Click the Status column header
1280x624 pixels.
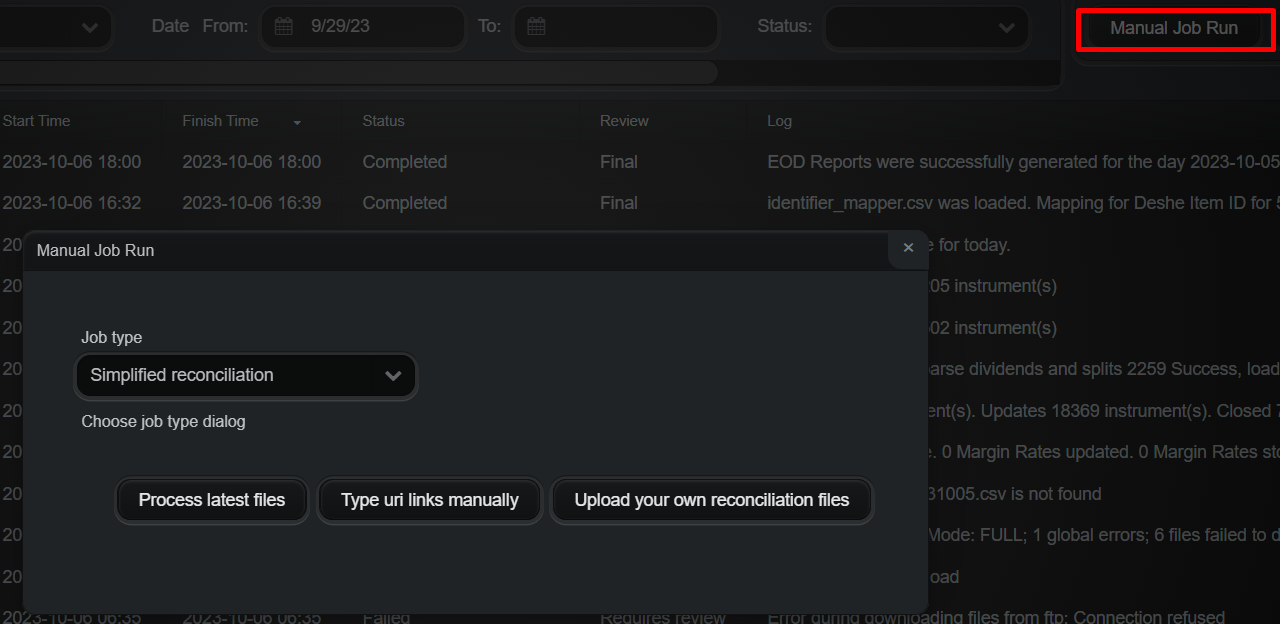coord(383,121)
